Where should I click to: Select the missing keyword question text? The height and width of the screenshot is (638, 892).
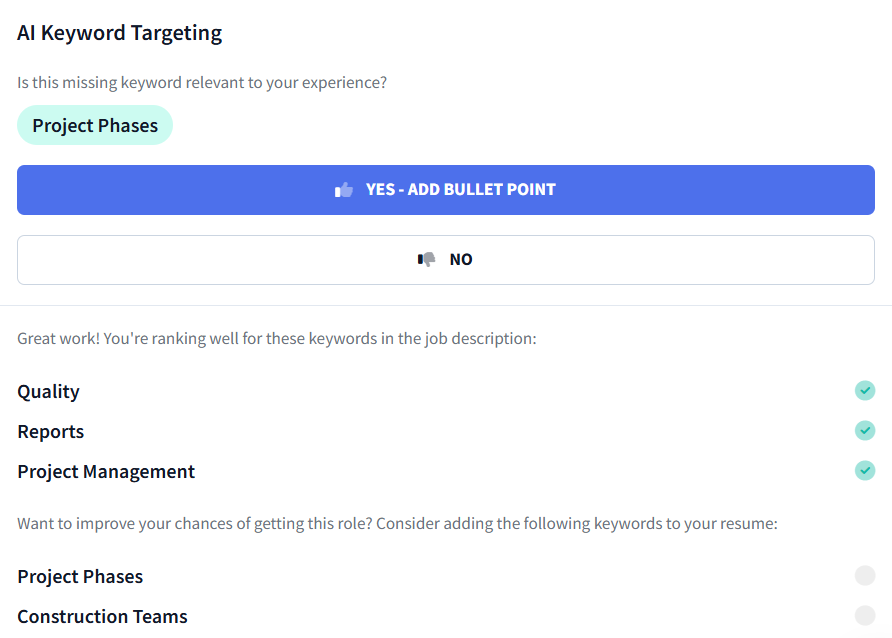(x=201, y=82)
